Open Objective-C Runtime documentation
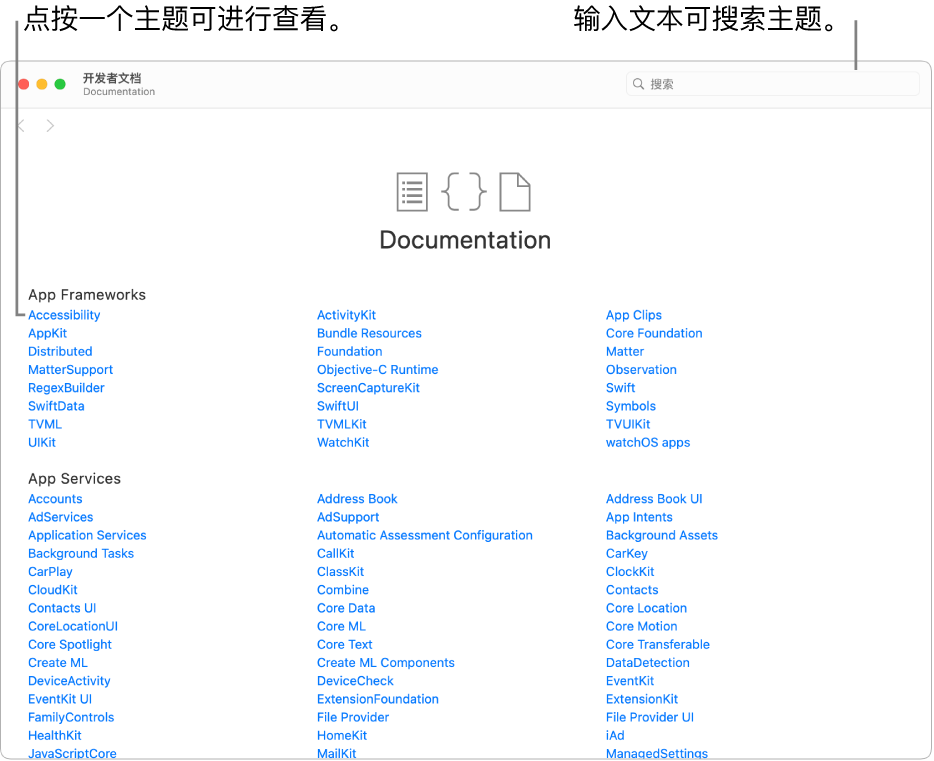Screen dimensions: 934x761 pos(378,370)
